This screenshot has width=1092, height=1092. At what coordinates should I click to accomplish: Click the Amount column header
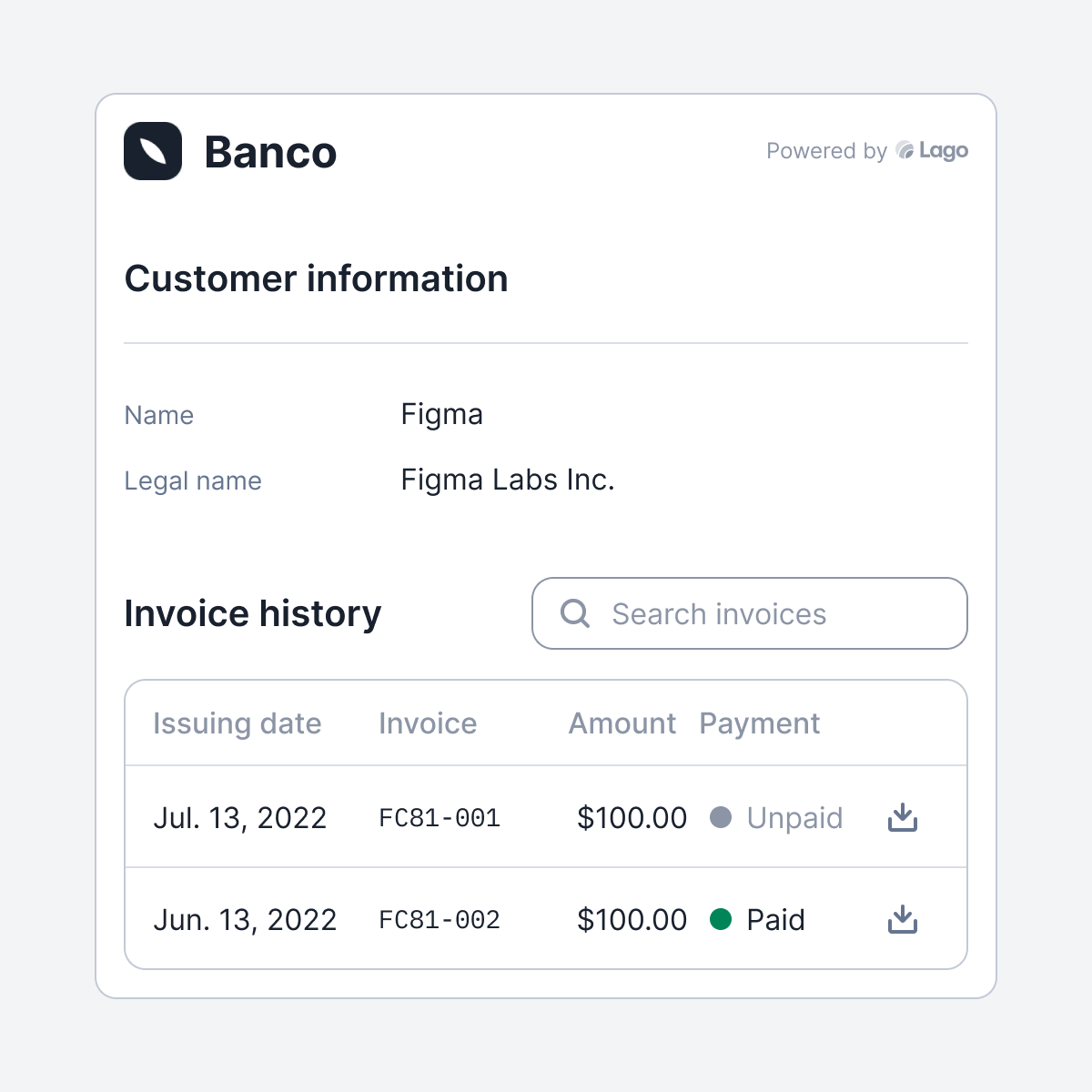tap(622, 723)
